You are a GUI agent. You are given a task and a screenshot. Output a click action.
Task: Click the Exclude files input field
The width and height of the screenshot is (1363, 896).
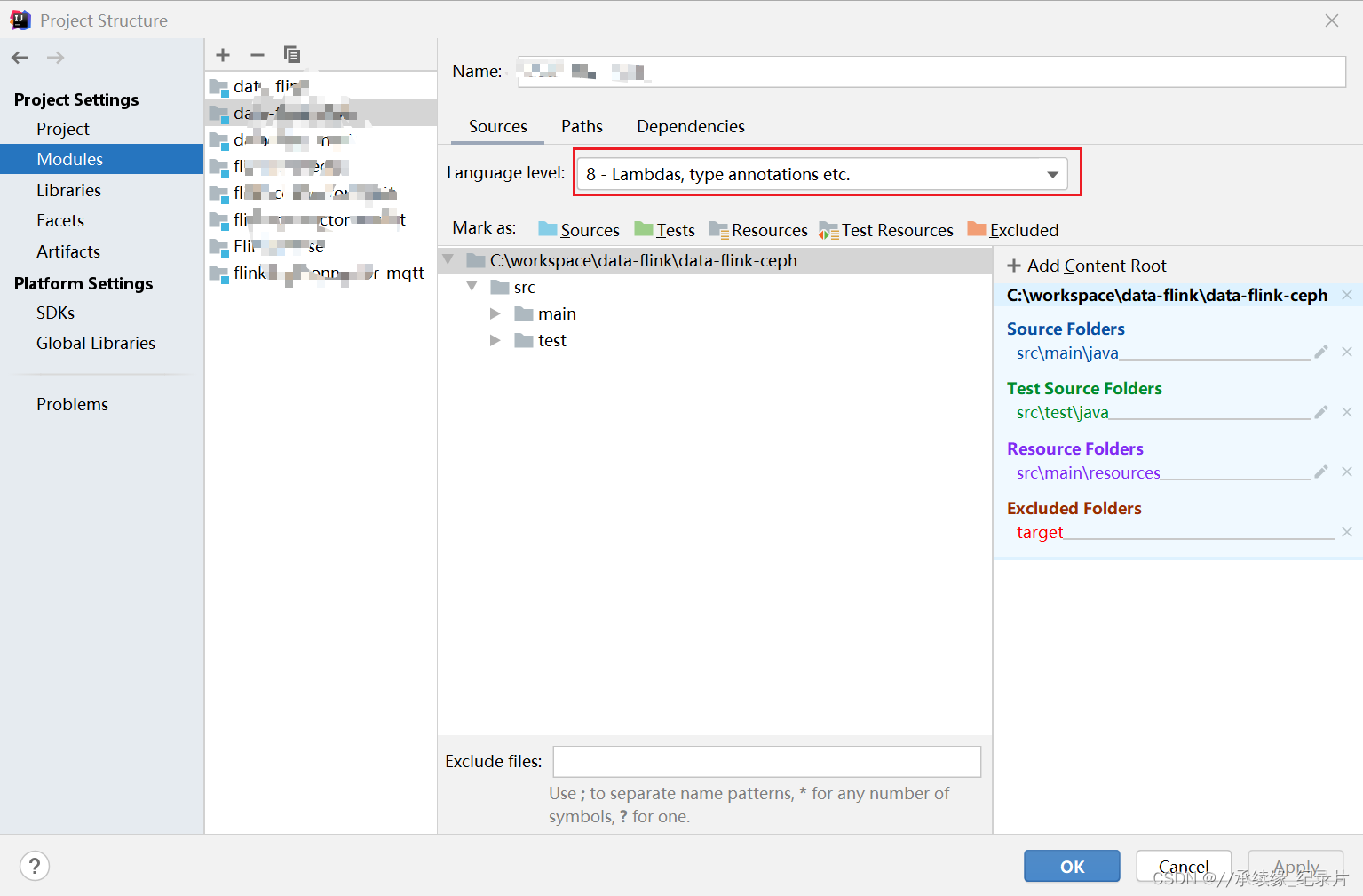coord(767,761)
